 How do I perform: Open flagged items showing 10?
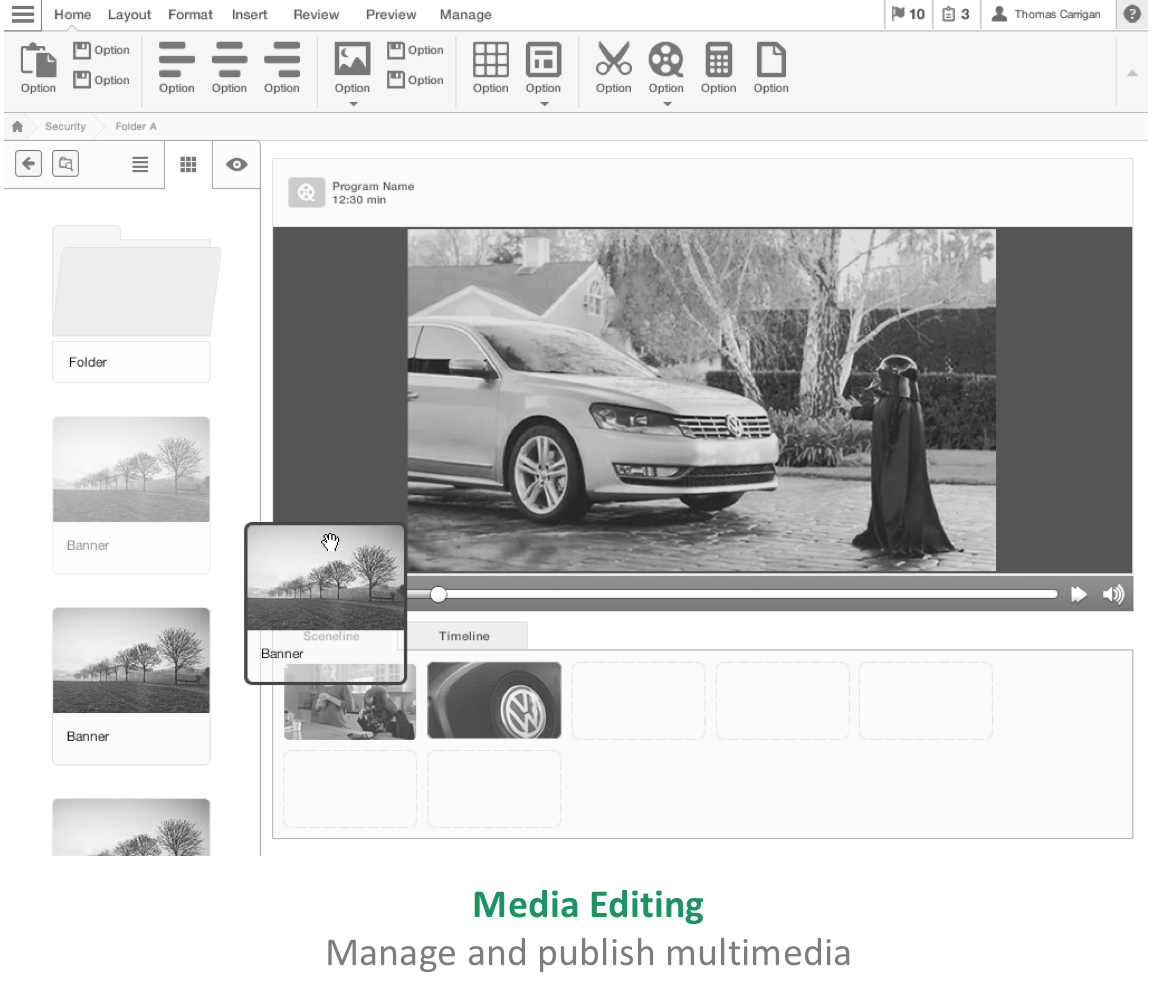[x=908, y=14]
